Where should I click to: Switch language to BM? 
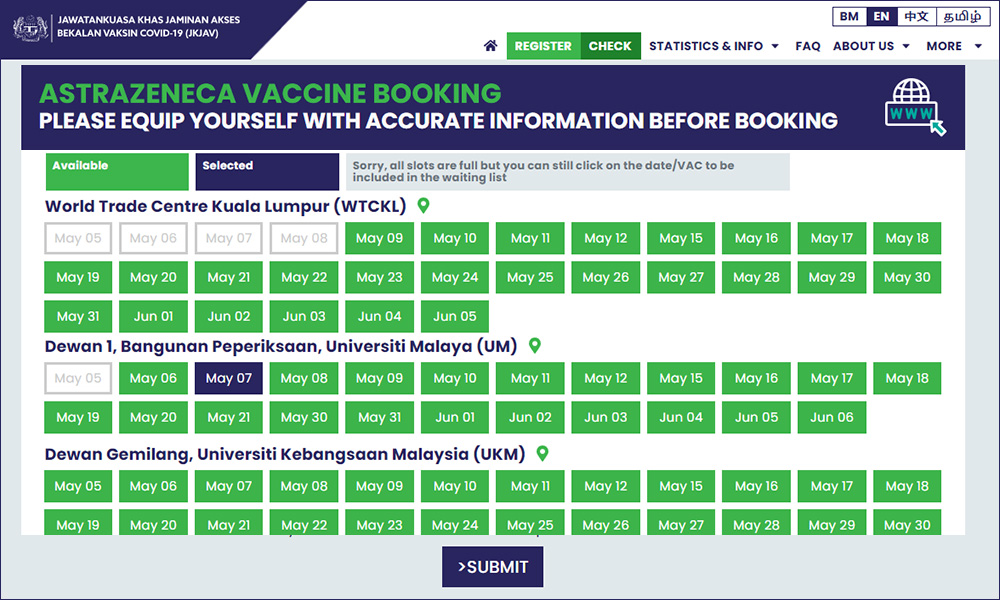tap(849, 17)
